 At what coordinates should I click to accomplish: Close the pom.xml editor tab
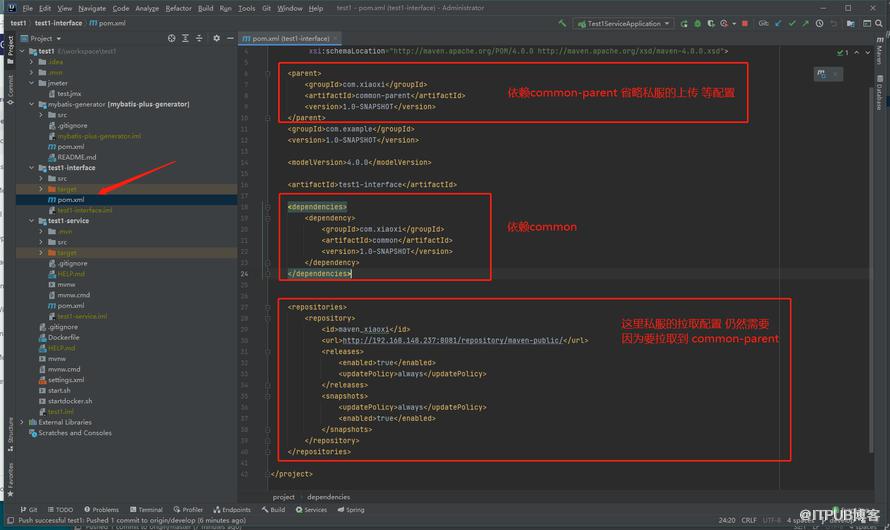(335, 38)
